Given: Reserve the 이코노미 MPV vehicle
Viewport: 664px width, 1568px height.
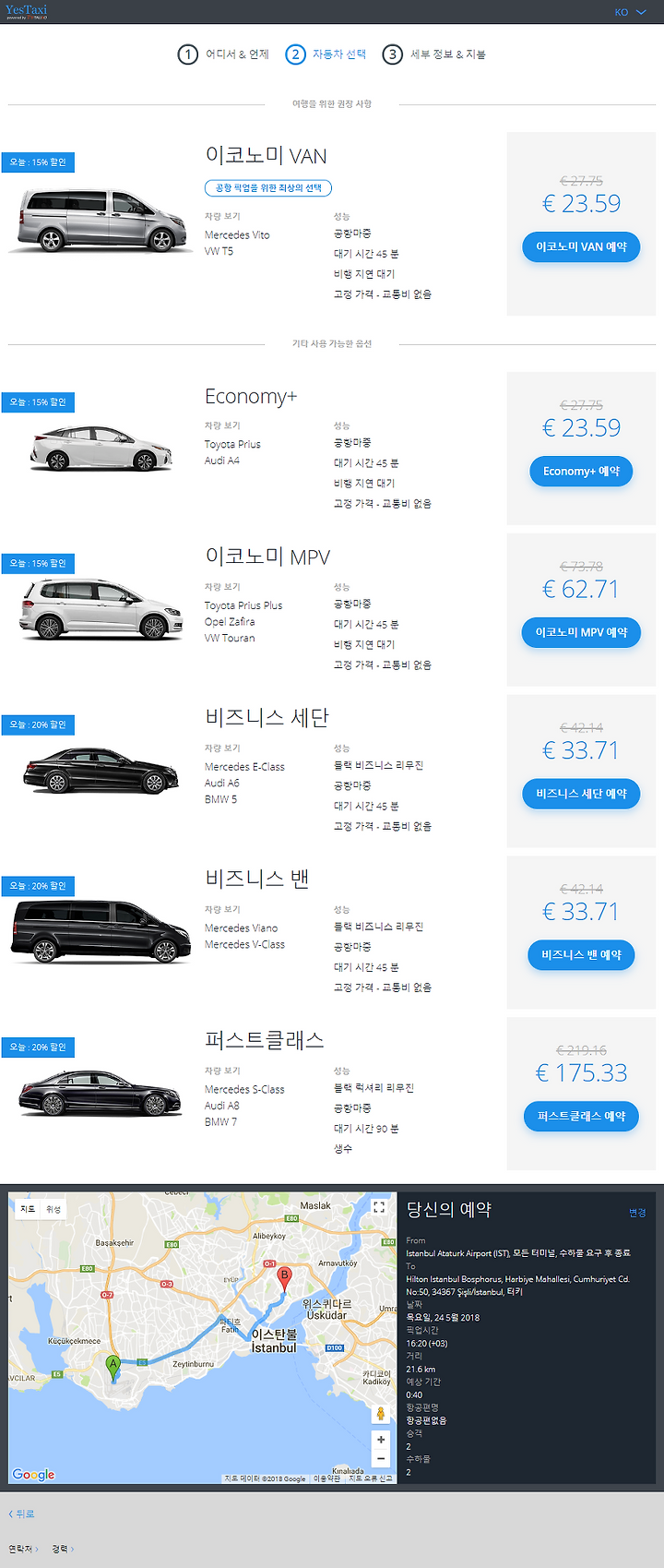Looking at the screenshot, I should pyautogui.click(x=581, y=633).
